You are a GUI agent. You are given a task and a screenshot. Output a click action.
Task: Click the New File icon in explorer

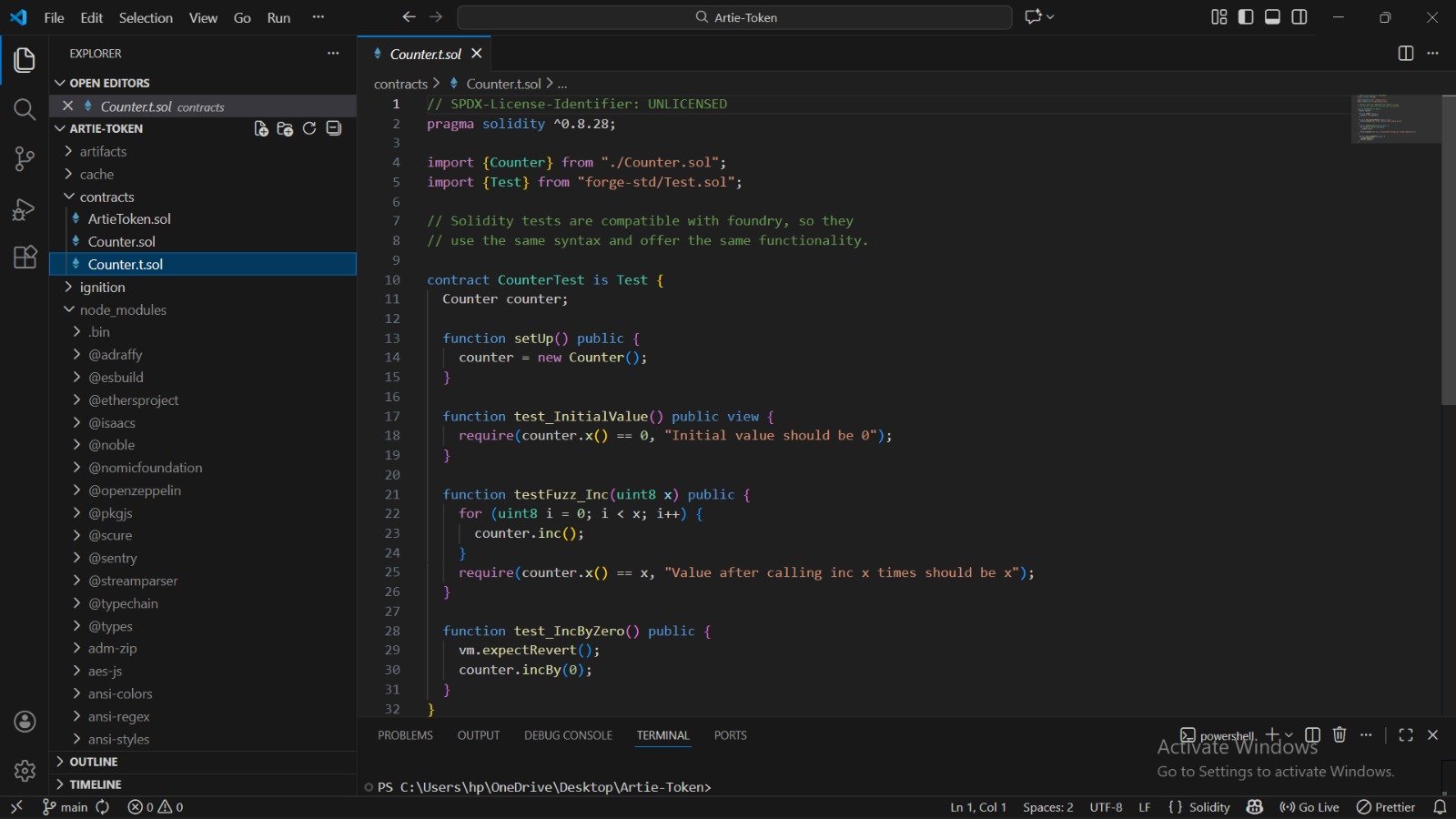[261, 128]
